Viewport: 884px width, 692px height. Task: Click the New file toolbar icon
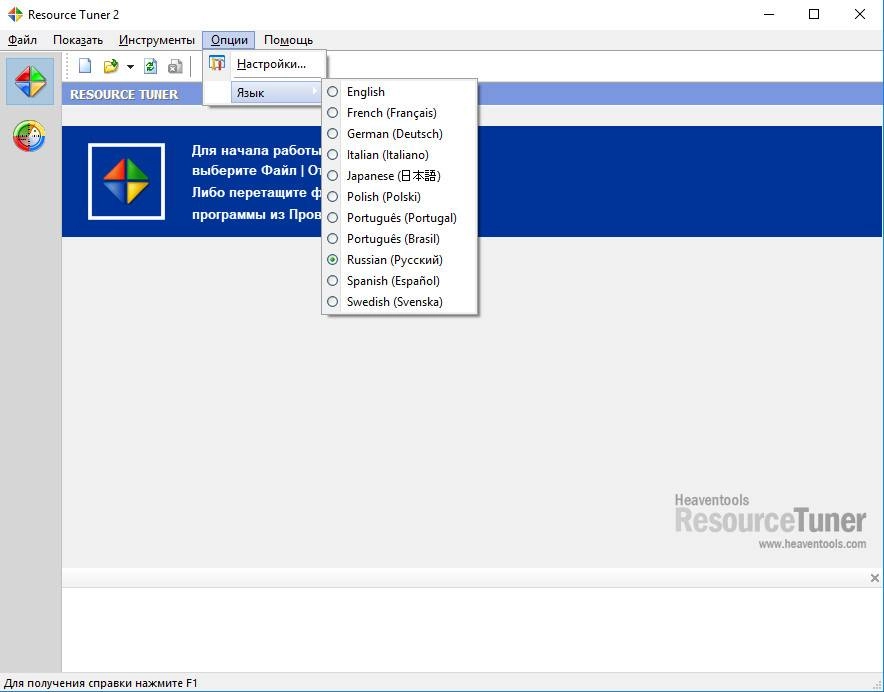pos(85,66)
